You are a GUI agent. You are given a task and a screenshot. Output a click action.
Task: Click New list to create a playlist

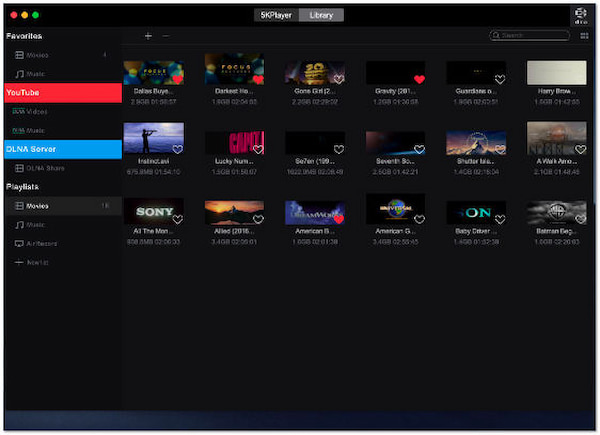[x=36, y=261]
